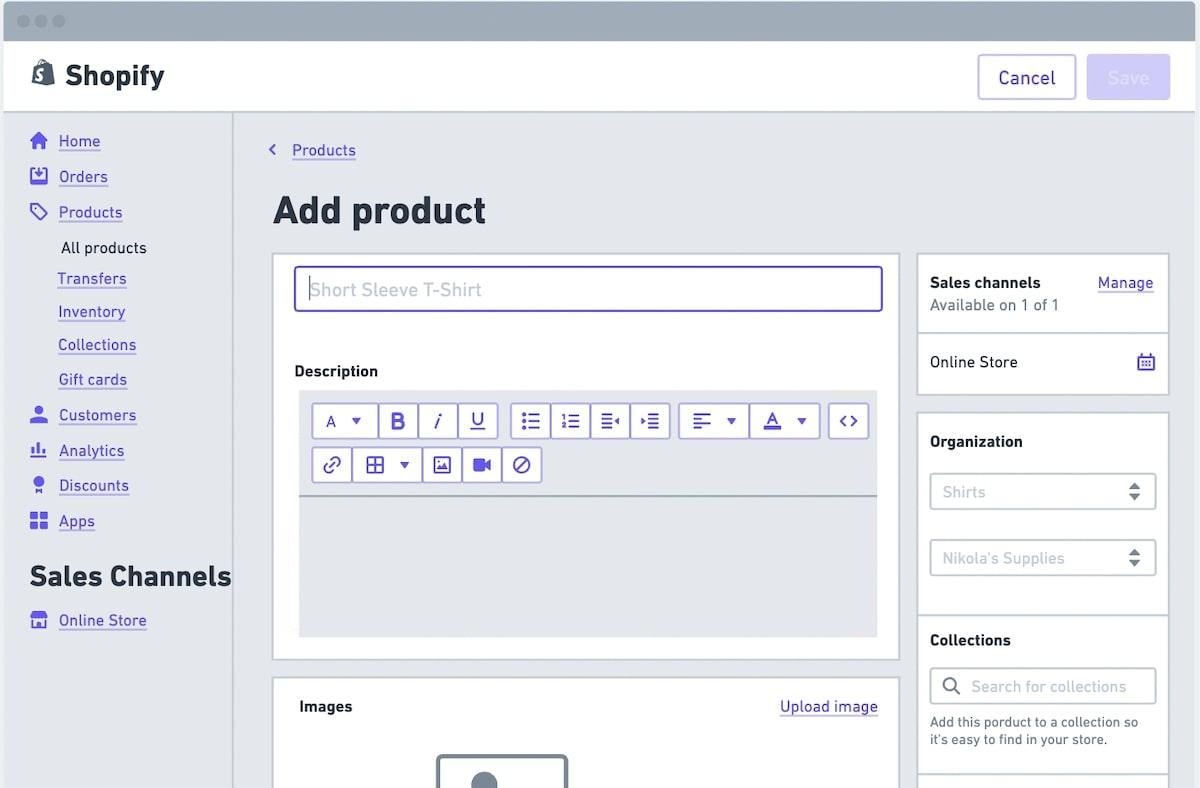Open Customers in the sidebar
Image resolution: width=1200 pixels, height=788 pixels.
click(x=97, y=415)
